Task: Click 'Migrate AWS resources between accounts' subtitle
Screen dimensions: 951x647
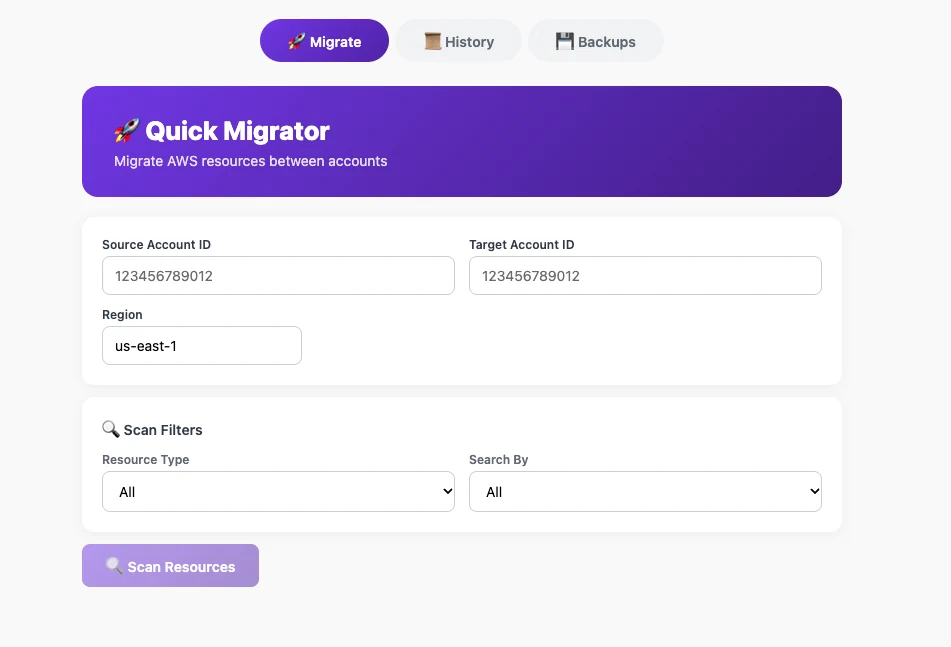Action: (x=250, y=161)
